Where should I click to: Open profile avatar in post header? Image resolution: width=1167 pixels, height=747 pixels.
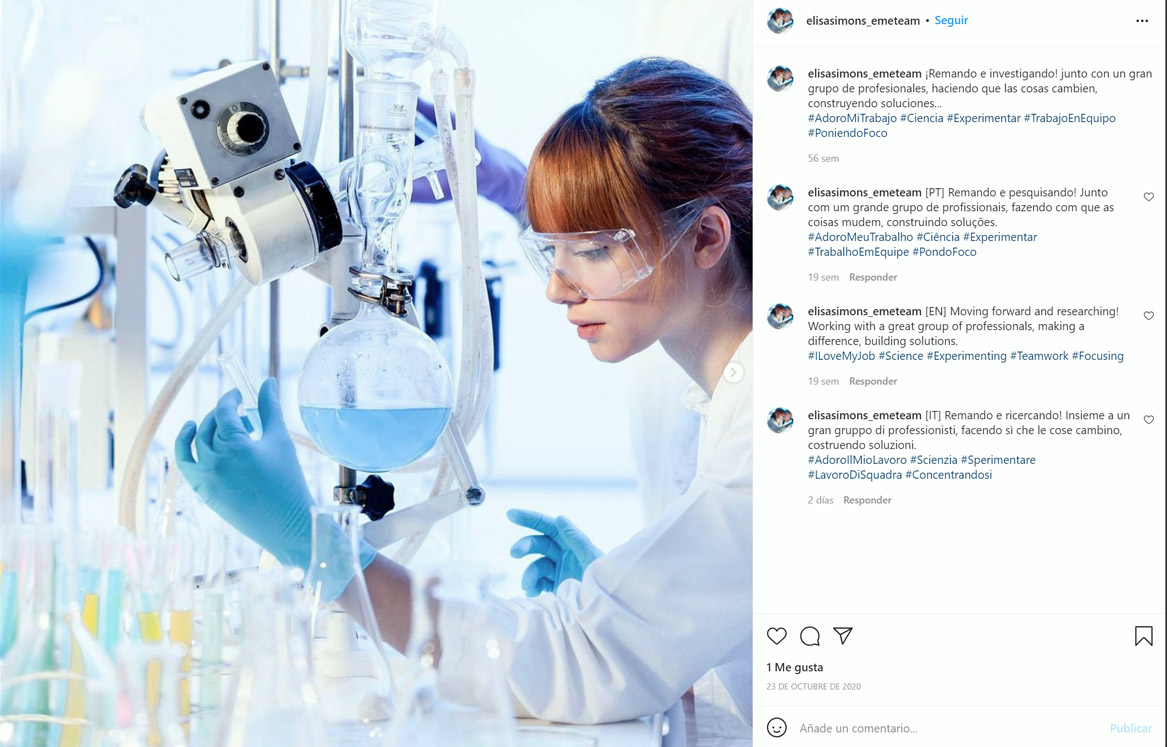coord(780,21)
